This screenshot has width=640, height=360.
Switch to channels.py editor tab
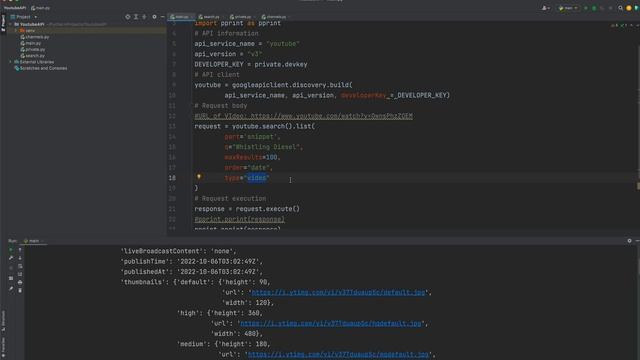(276, 17)
